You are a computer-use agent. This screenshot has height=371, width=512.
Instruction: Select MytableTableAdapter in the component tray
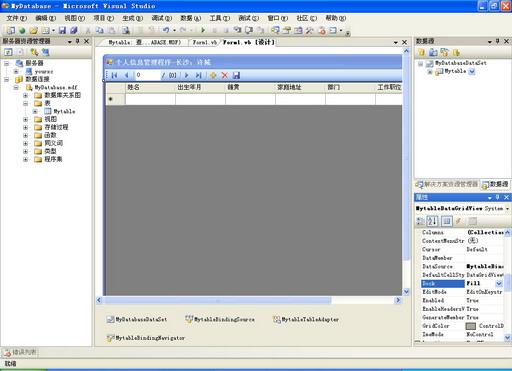[306, 319]
